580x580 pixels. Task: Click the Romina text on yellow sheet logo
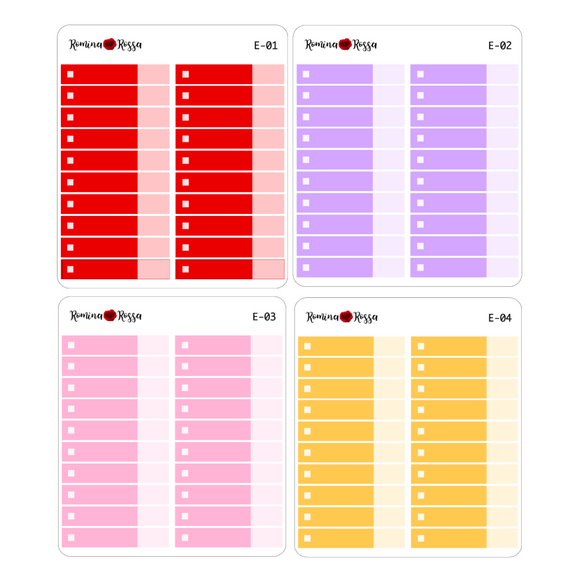point(322,317)
